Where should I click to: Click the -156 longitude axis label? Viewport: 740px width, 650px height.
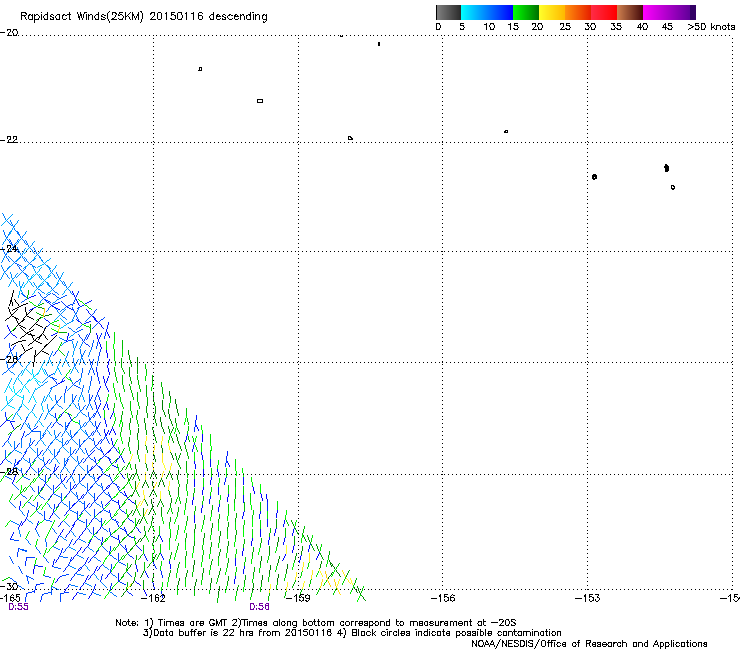pos(443,598)
